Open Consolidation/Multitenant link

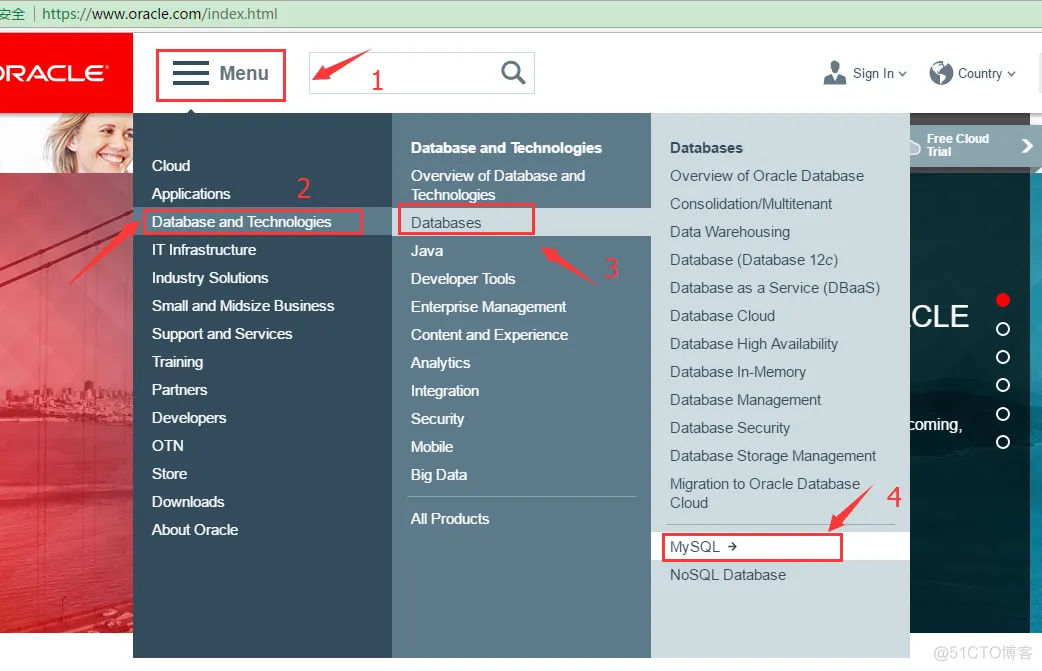(751, 203)
